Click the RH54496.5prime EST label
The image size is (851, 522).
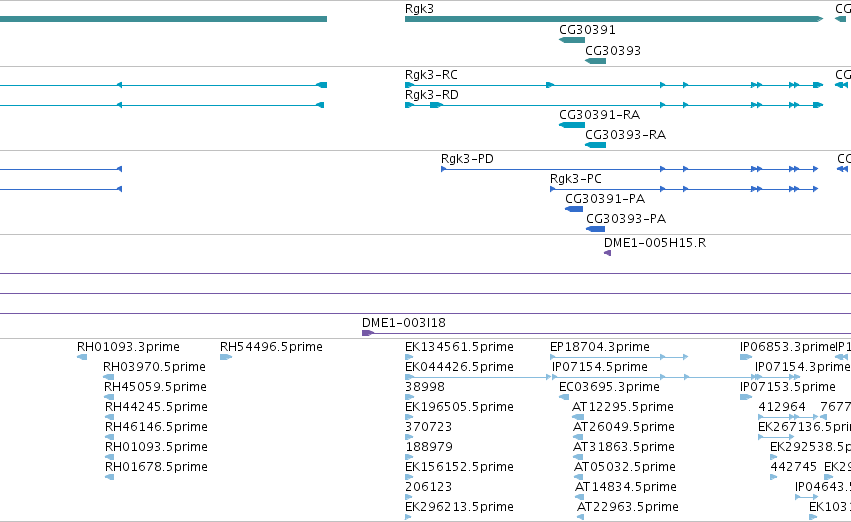tap(271, 346)
